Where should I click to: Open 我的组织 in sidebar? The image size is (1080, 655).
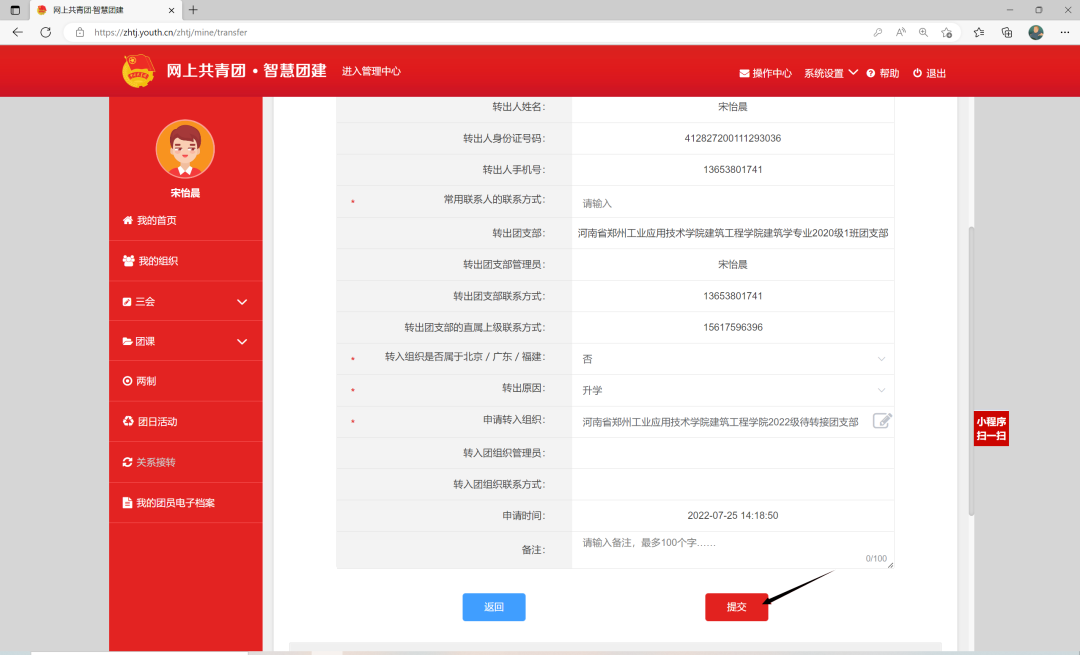[157, 261]
